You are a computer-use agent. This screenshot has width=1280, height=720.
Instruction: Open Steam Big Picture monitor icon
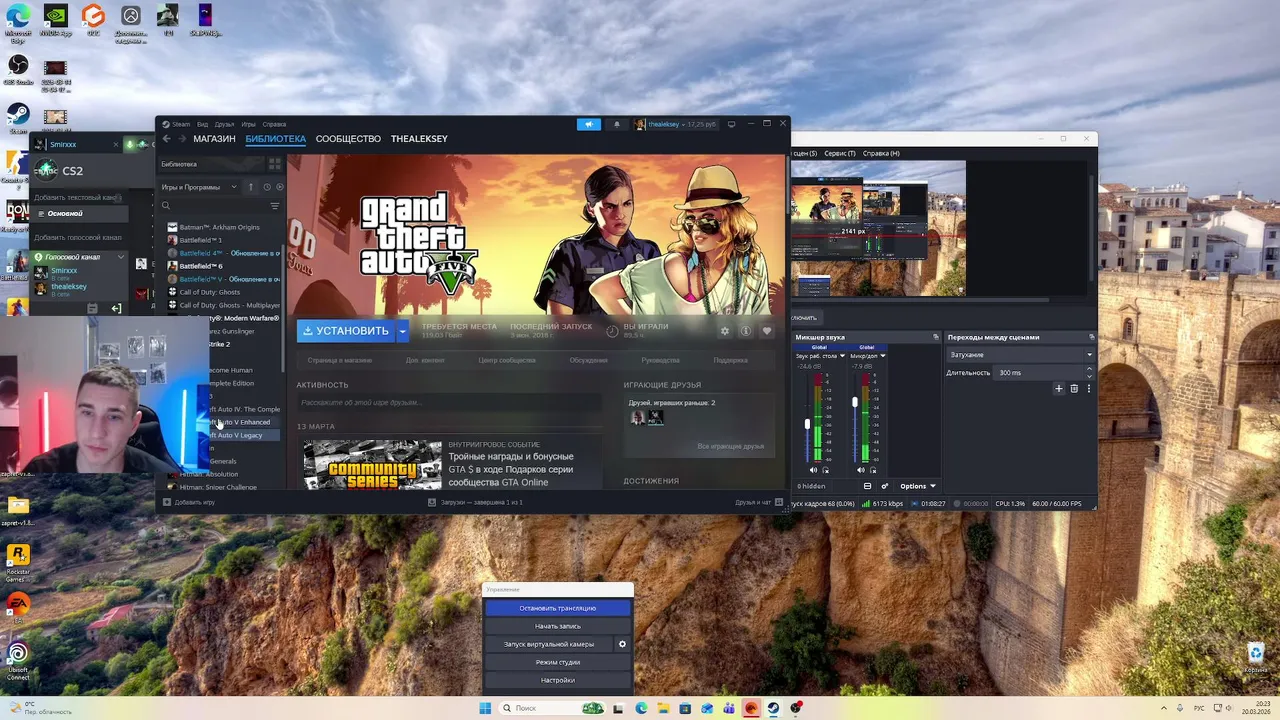pyautogui.click(x=731, y=124)
